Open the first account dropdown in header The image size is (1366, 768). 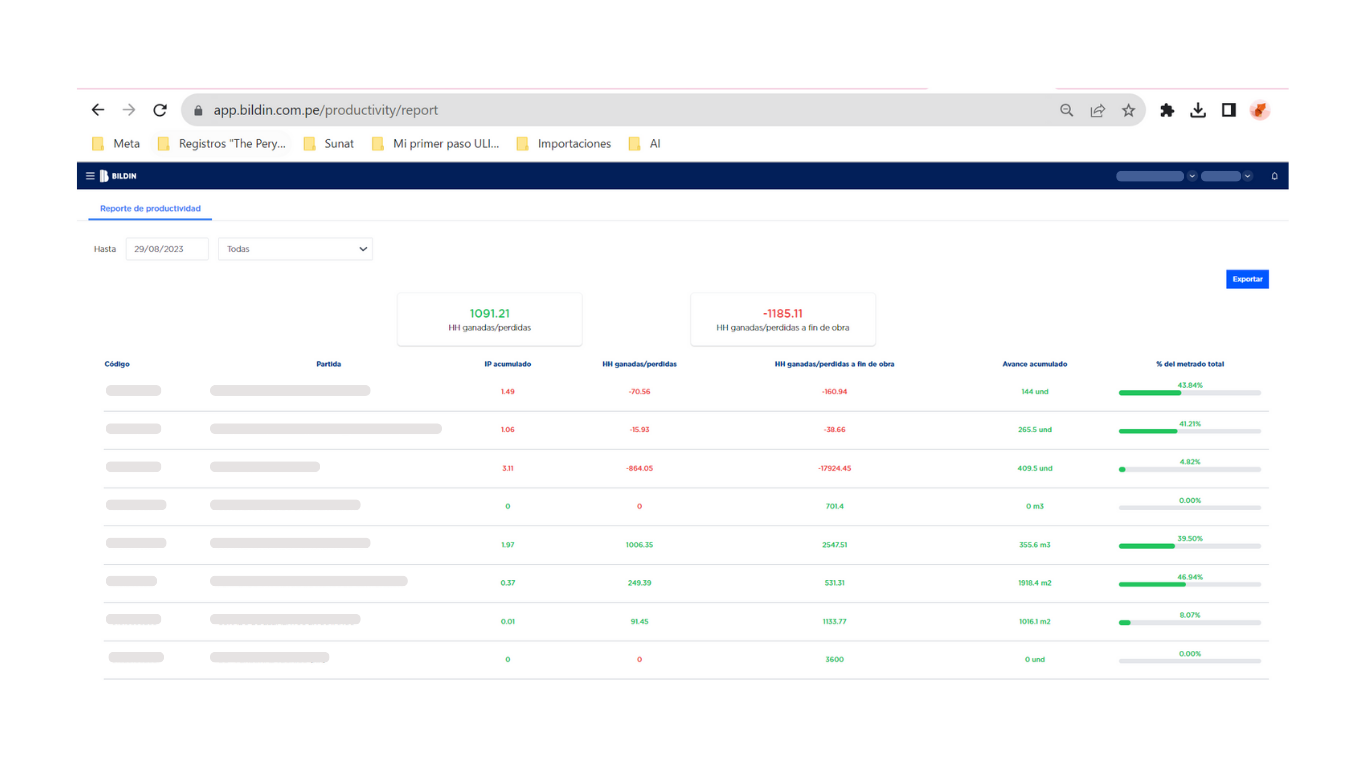(x=1156, y=176)
